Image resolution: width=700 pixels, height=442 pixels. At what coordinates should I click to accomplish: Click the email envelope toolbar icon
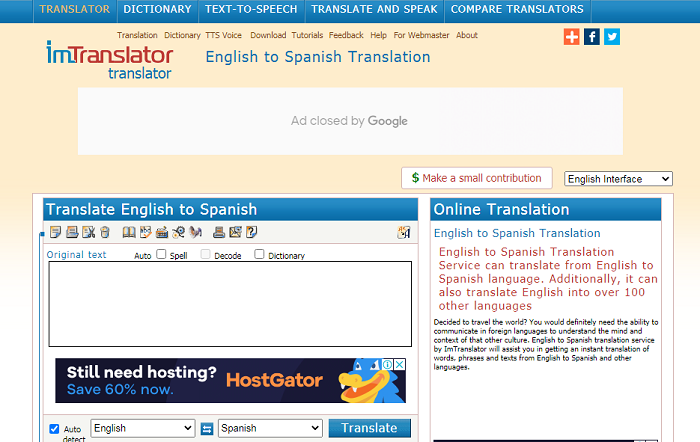pyautogui.click(x=235, y=232)
